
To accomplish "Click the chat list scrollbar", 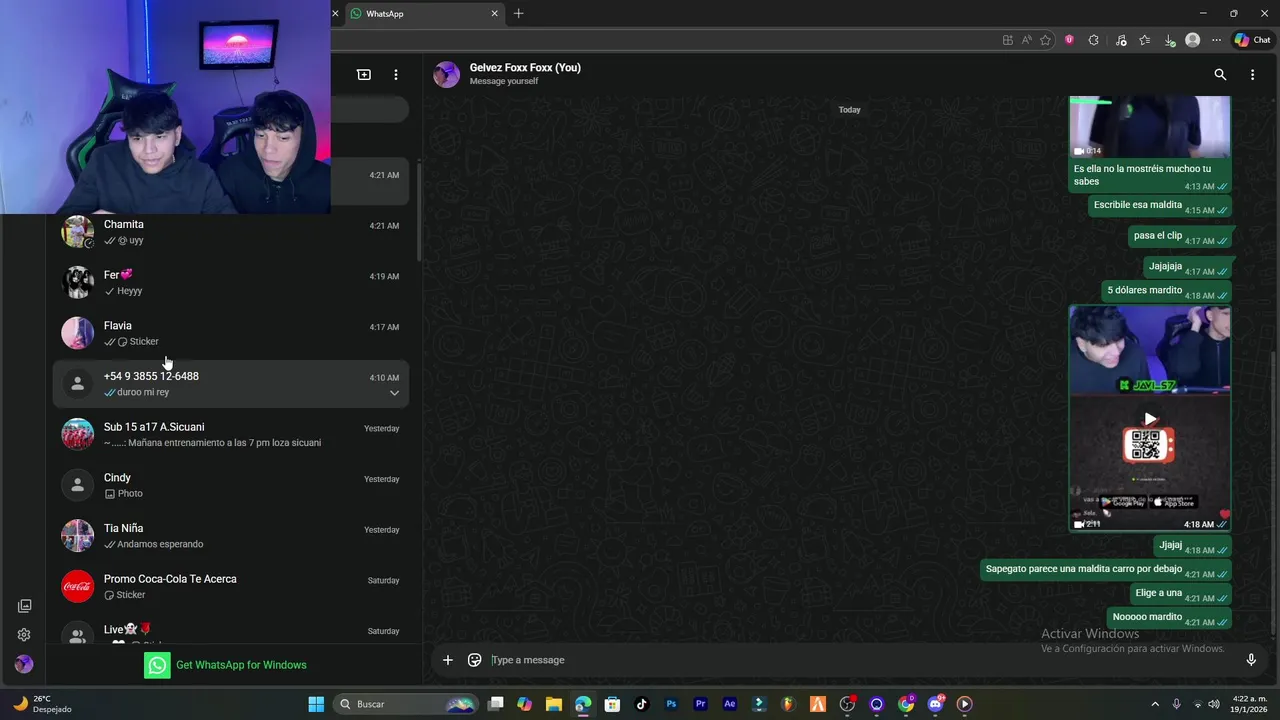I will (417, 210).
